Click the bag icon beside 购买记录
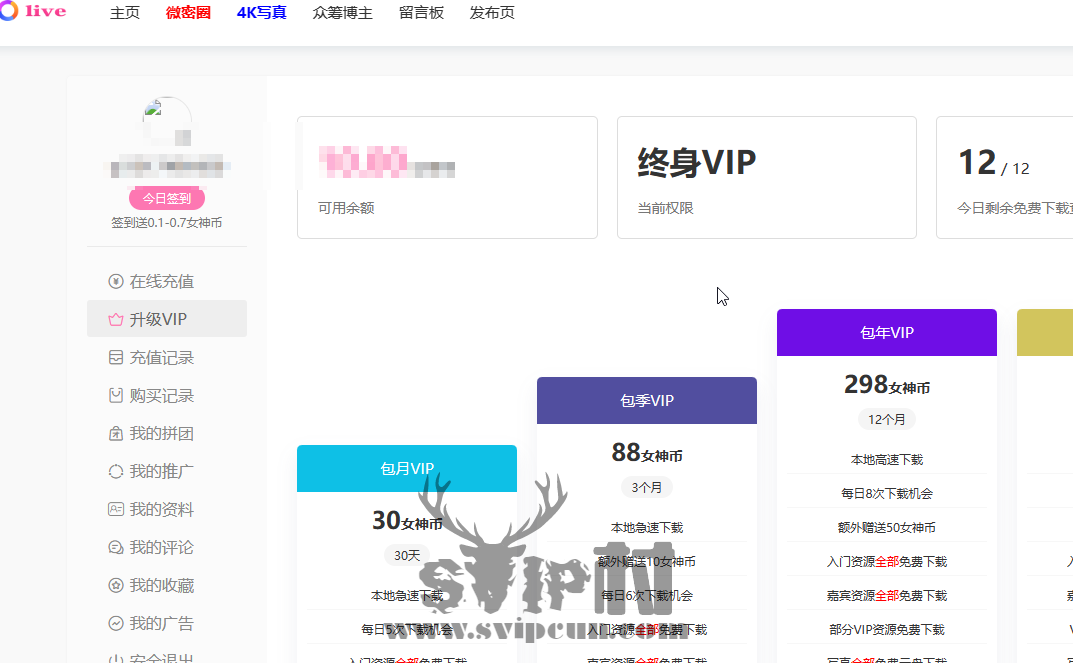 pyautogui.click(x=116, y=395)
